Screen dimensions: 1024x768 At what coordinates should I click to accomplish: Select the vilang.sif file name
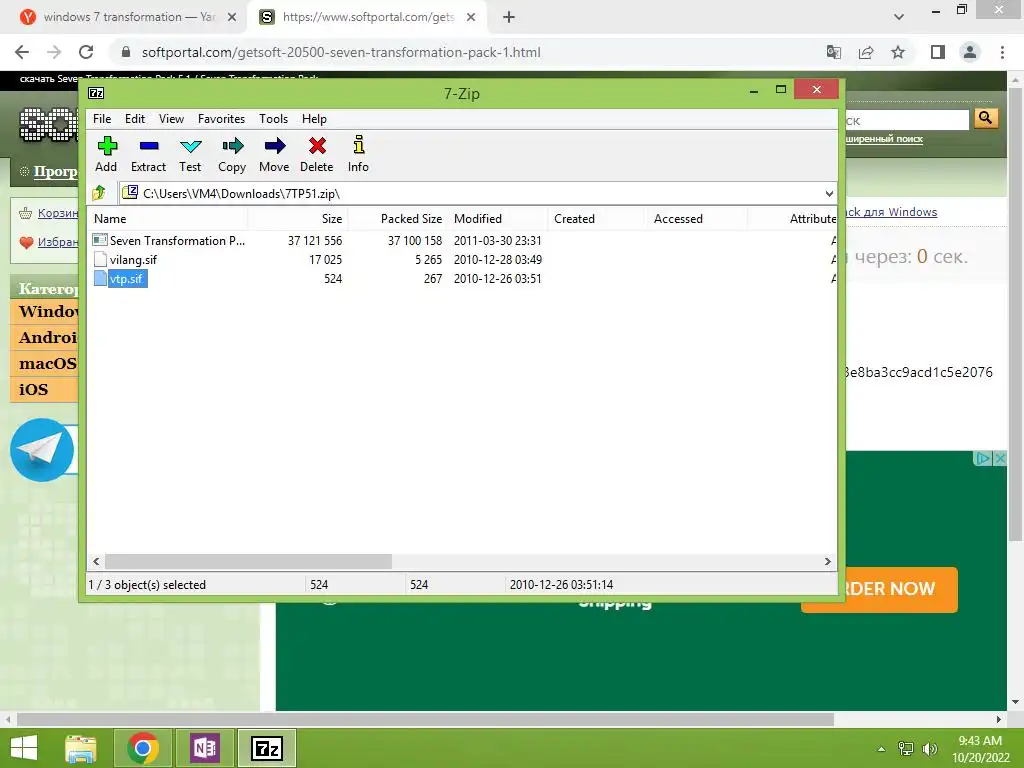[x=133, y=259]
